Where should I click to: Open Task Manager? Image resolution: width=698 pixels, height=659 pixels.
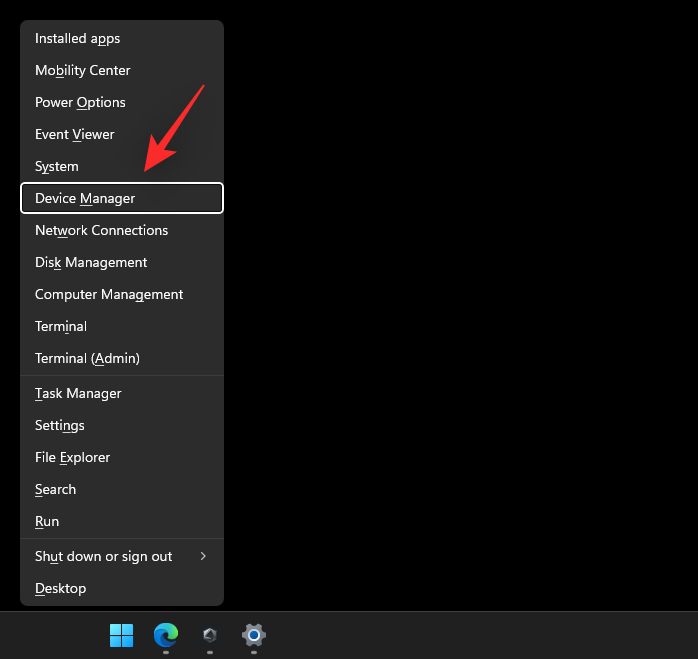pos(122,394)
